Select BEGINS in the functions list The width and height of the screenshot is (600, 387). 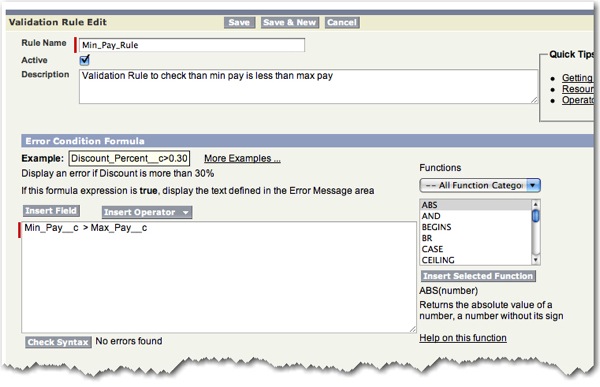coord(476,227)
